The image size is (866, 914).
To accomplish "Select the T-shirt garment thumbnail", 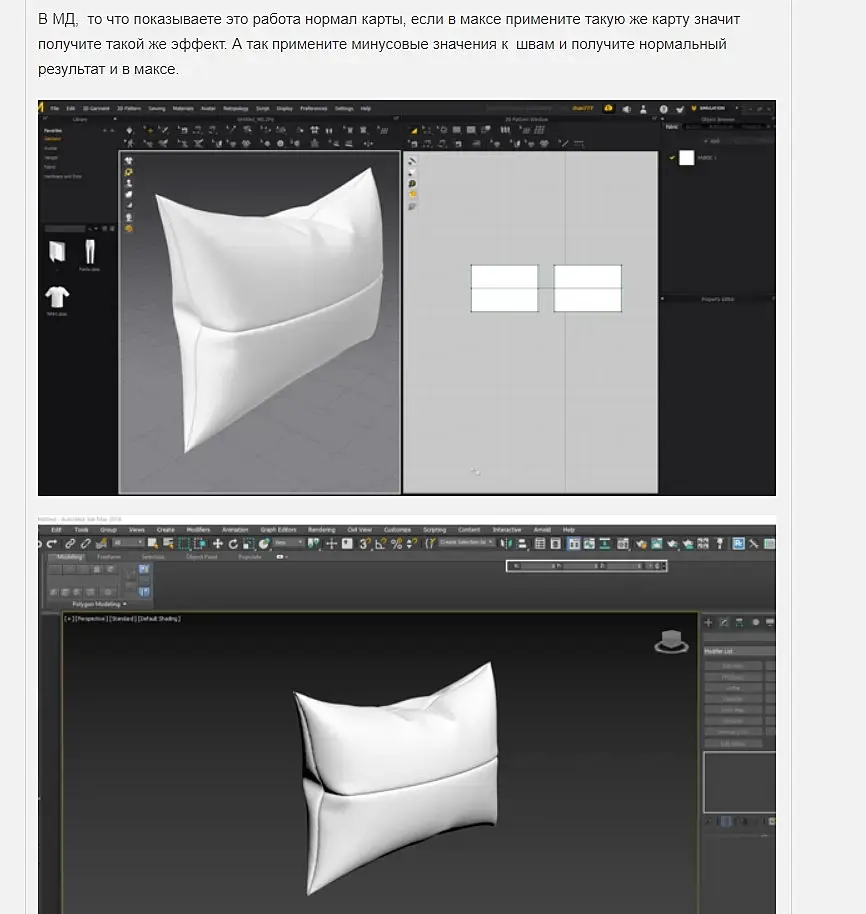I will (57, 297).
